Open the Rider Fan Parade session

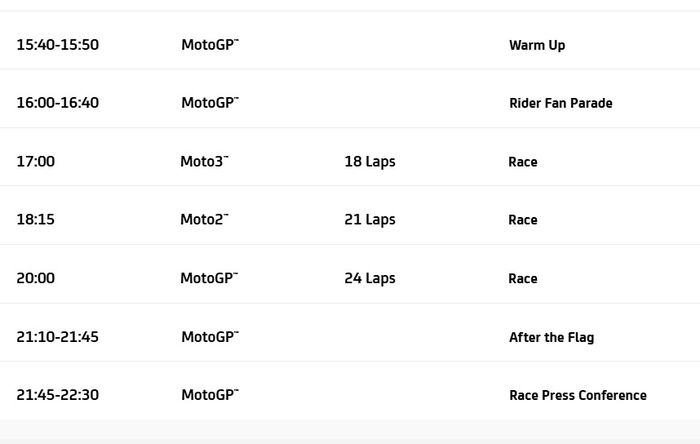click(560, 103)
